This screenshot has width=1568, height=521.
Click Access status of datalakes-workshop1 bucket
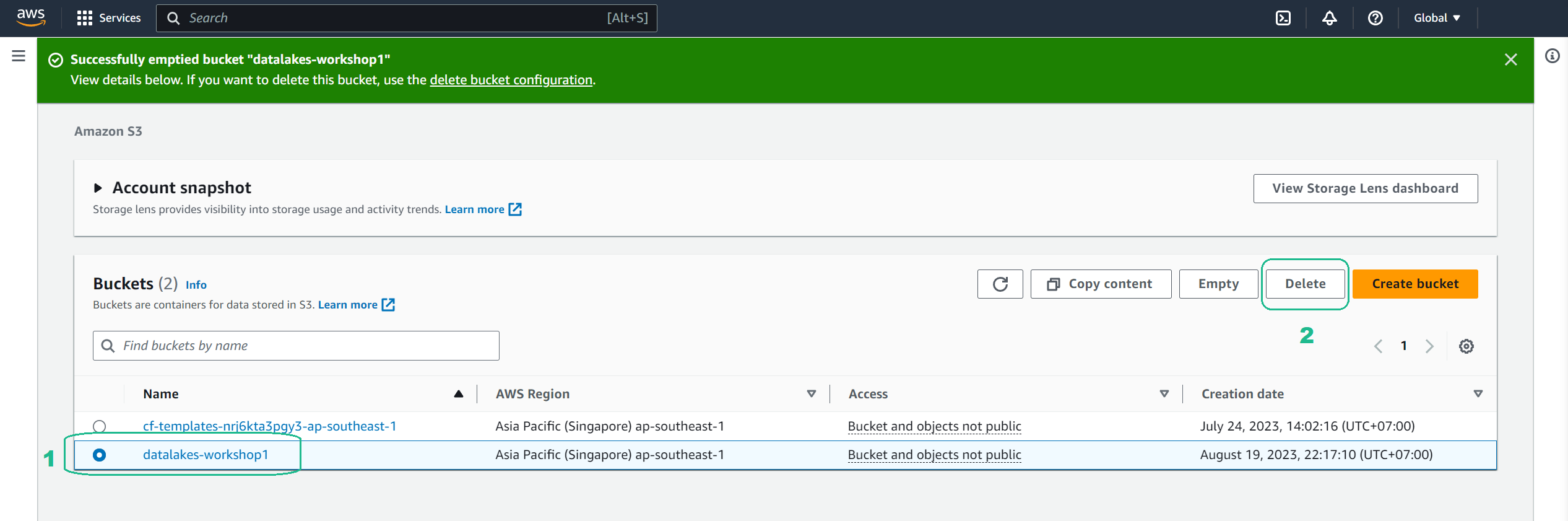coord(934,455)
